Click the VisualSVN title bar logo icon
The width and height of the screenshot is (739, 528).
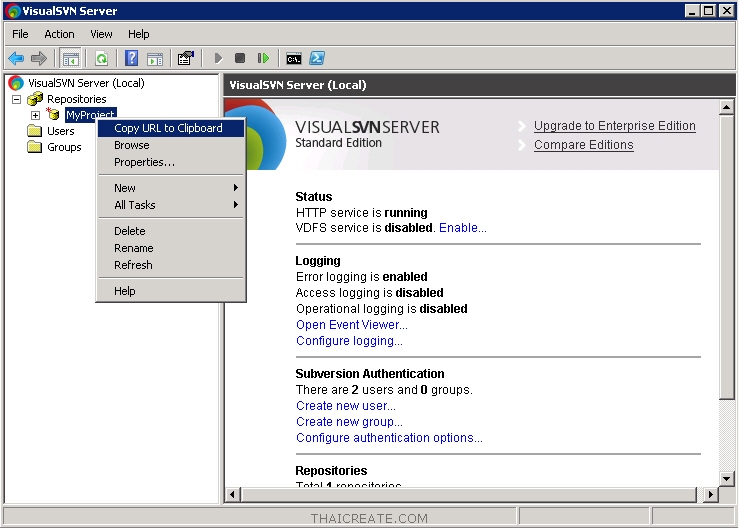click(x=12, y=11)
